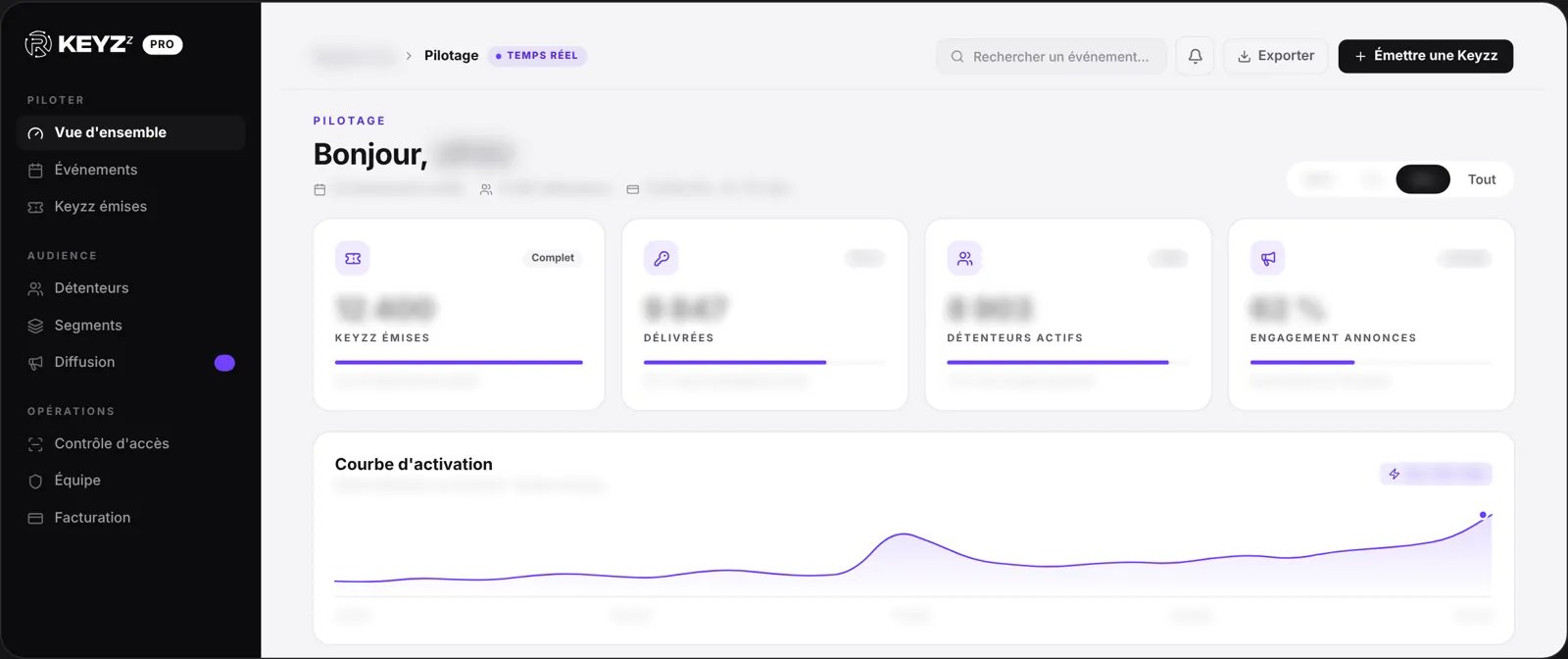Click the megaphone icon on Engagement annonces card
Image resolution: width=1568 pixels, height=659 pixels.
coord(1268,258)
